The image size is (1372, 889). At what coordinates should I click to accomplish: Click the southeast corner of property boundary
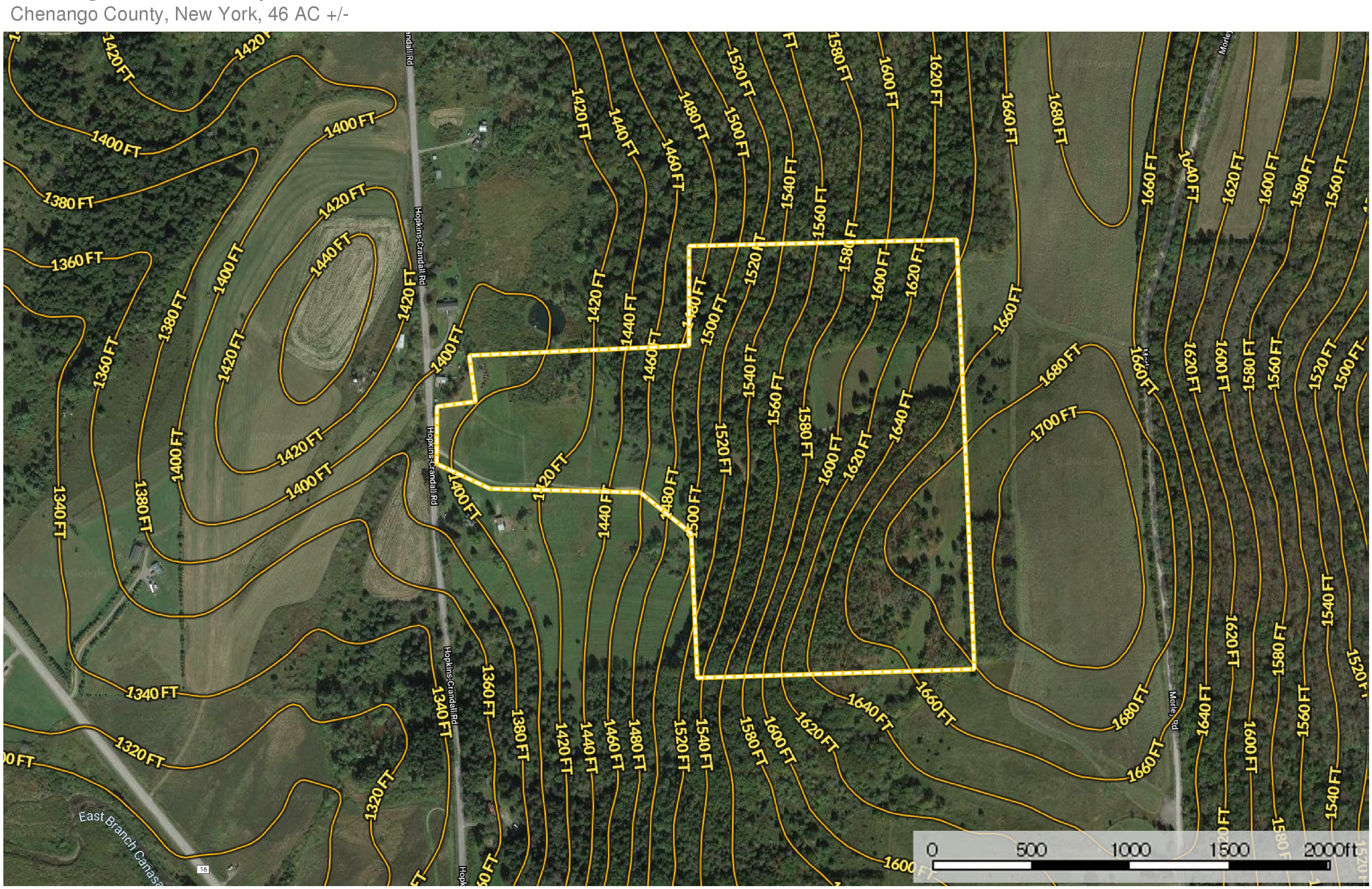pyautogui.click(x=974, y=669)
